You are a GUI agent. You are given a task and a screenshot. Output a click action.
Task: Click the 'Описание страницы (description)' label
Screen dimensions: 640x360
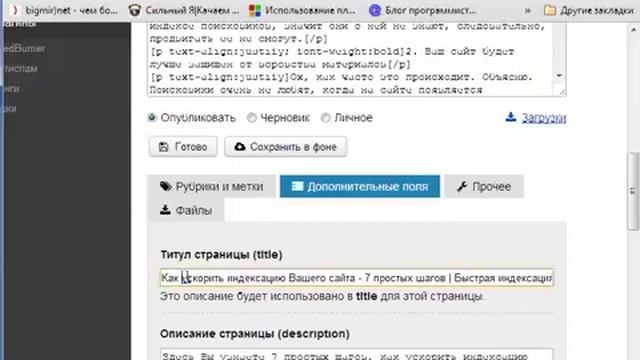(255, 334)
